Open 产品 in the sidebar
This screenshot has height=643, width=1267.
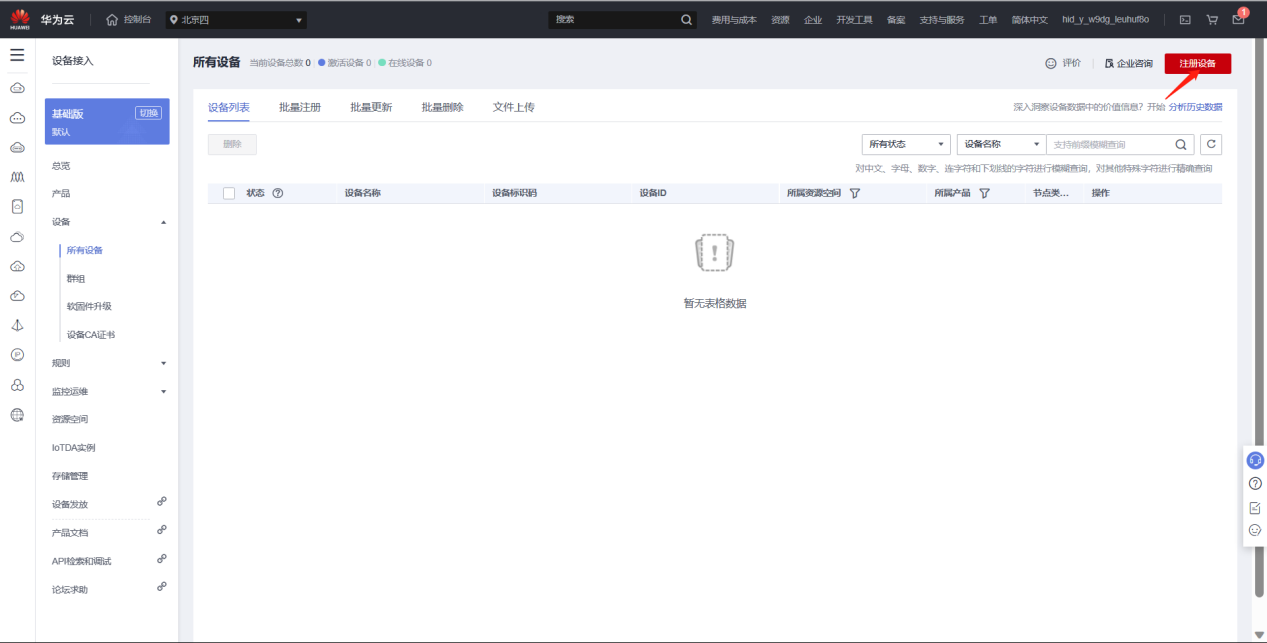[x=61, y=194]
